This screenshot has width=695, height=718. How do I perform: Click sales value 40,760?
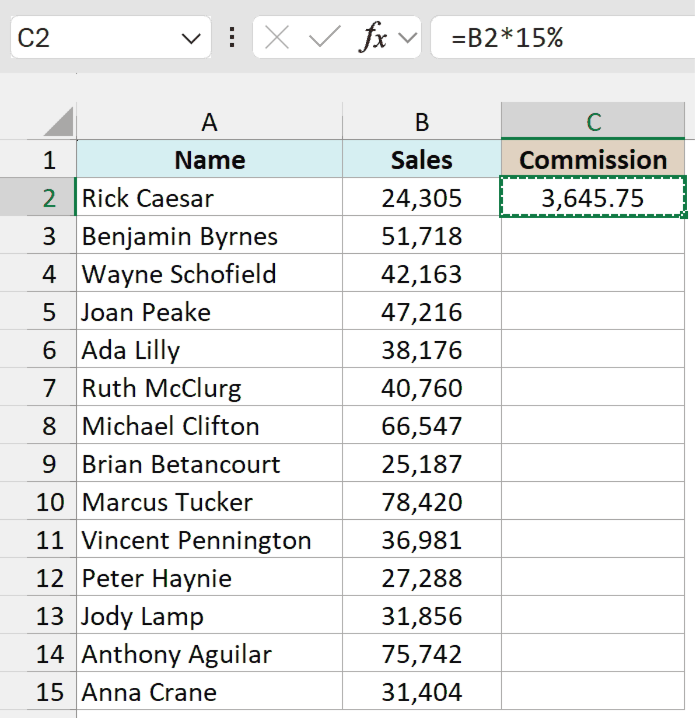422,387
